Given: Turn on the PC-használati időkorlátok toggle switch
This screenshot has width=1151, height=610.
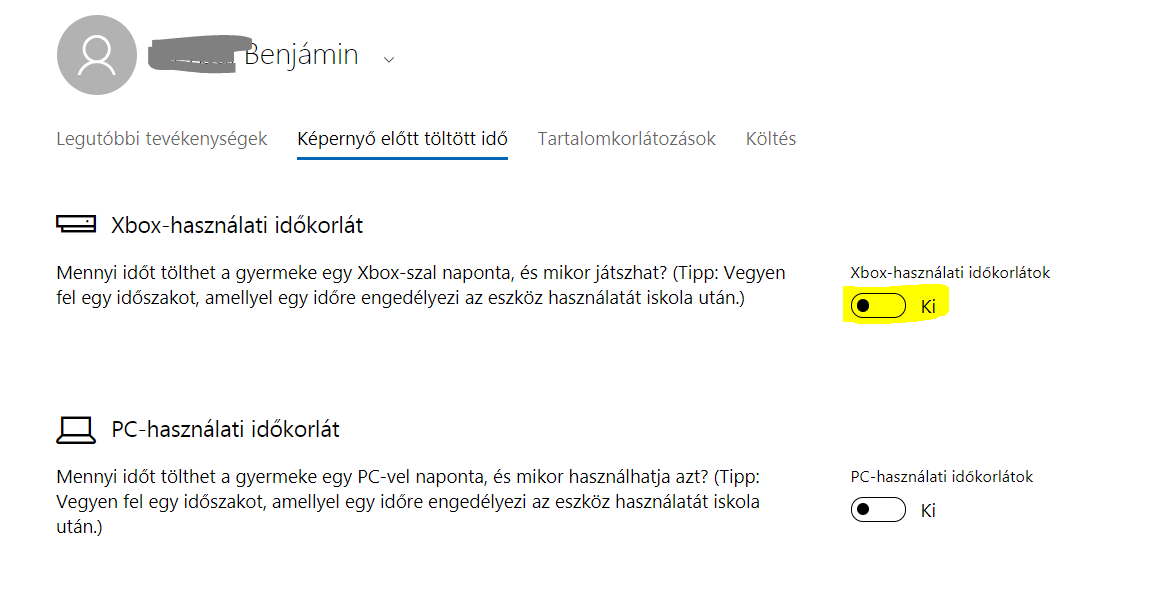Looking at the screenshot, I should click(x=877, y=510).
